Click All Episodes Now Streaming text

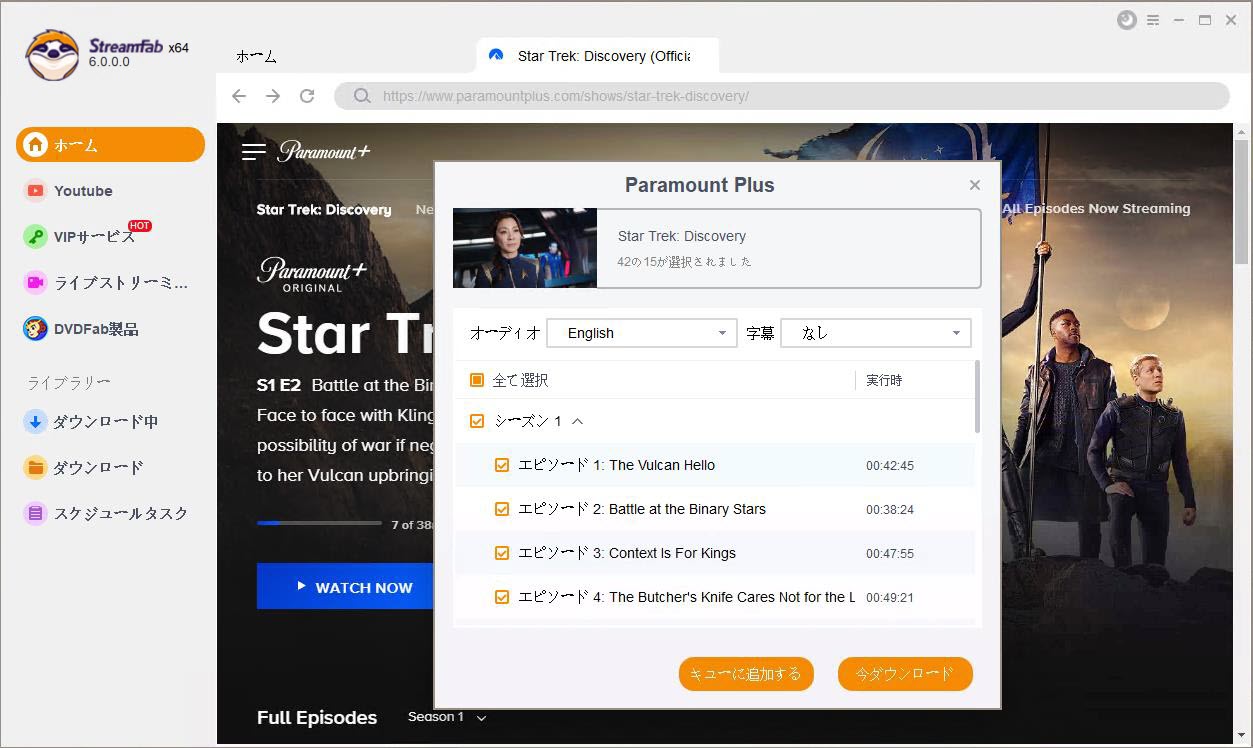pyautogui.click(x=1097, y=209)
